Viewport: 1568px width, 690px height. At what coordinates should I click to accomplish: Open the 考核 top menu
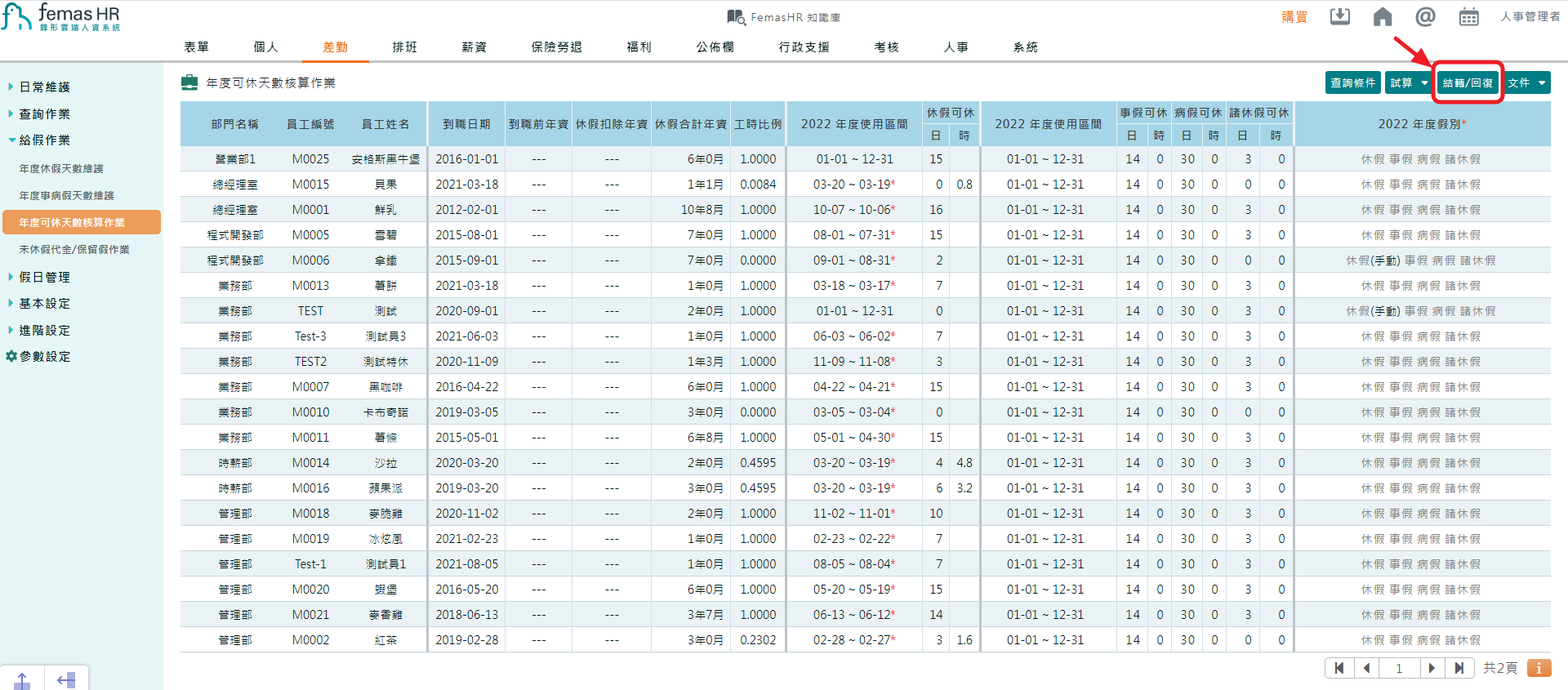(x=886, y=47)
